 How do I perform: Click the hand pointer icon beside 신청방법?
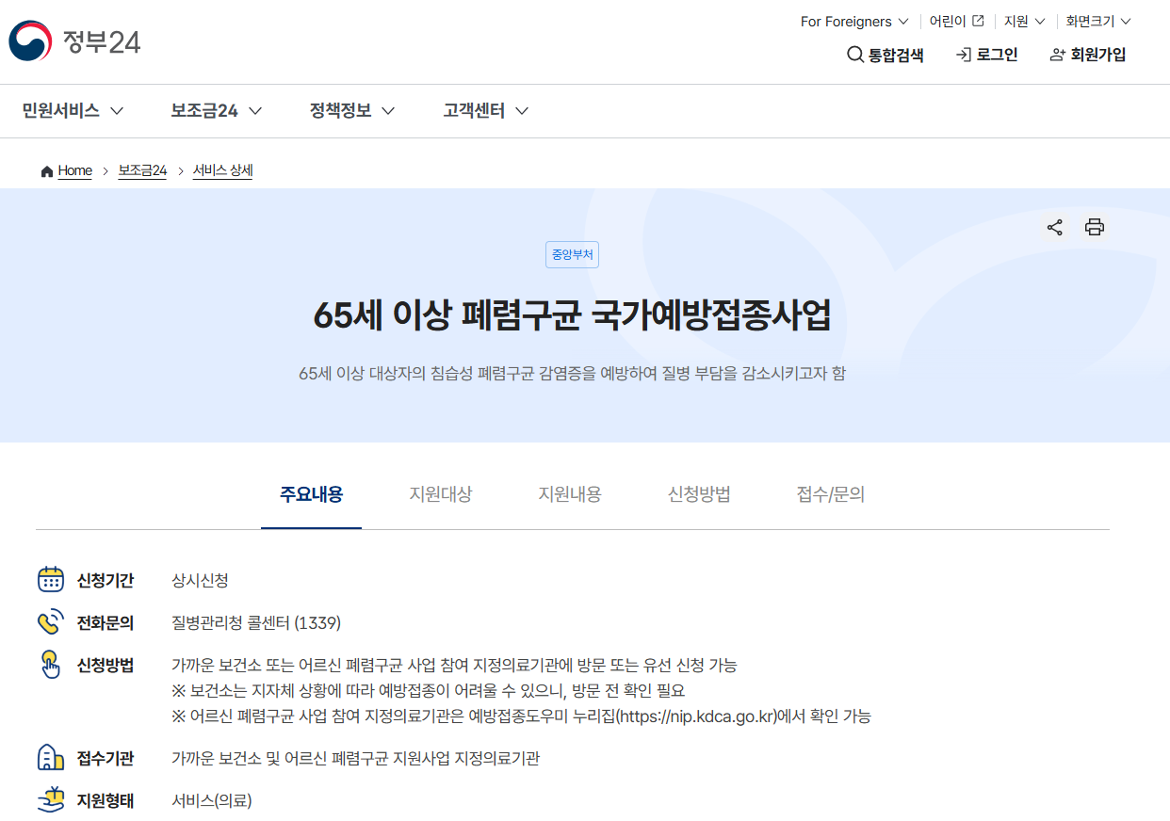point(50,664)
